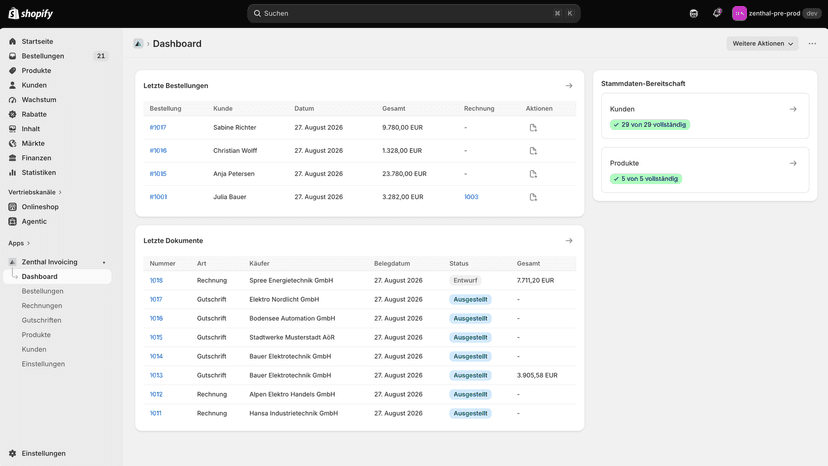
Task: Open Kunden under Zenthal Invoicing
Action: (x=34, y=349)
